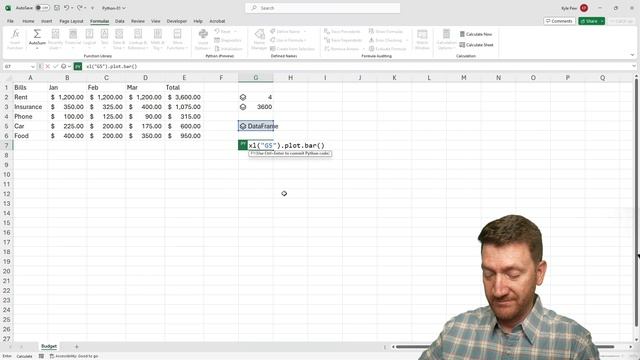Screen dimensions: 640x360
Task: Click Calculate Now
Action: coord(476,34)
